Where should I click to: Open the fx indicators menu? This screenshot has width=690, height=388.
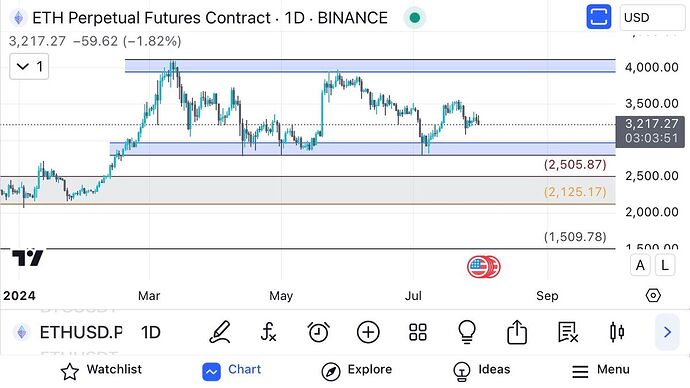(268, 332)
